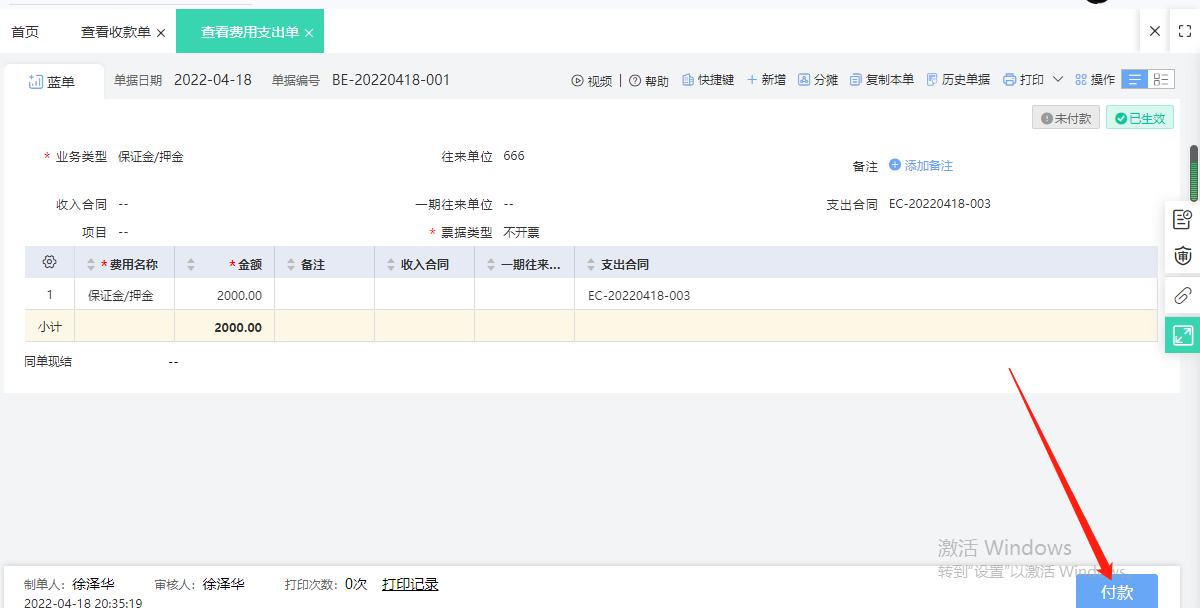Switch to list layout view toggle

1135,80
